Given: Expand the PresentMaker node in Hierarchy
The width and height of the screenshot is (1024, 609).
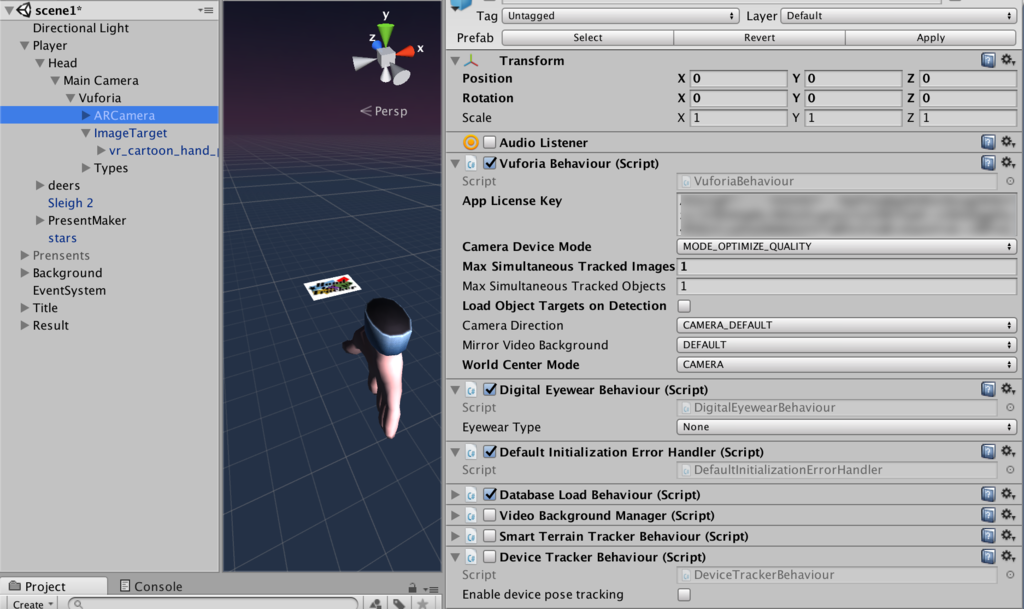Looking at the screenshot, I should point(40,220).
